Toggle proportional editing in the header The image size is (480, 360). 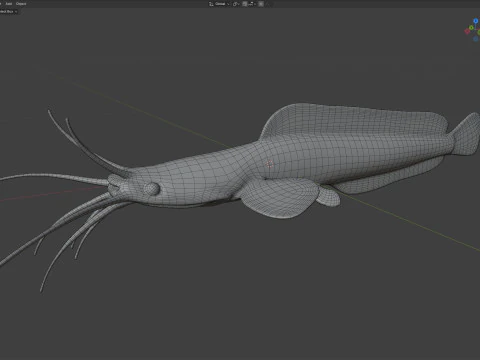click(261, 4)
